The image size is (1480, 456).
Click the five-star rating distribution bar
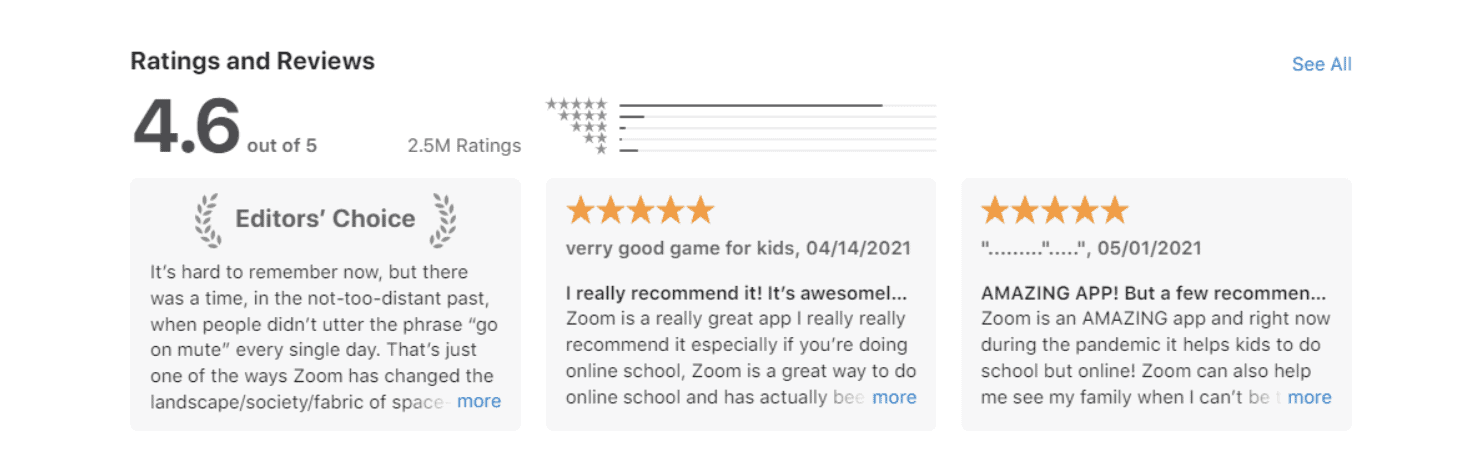point(777,105)
